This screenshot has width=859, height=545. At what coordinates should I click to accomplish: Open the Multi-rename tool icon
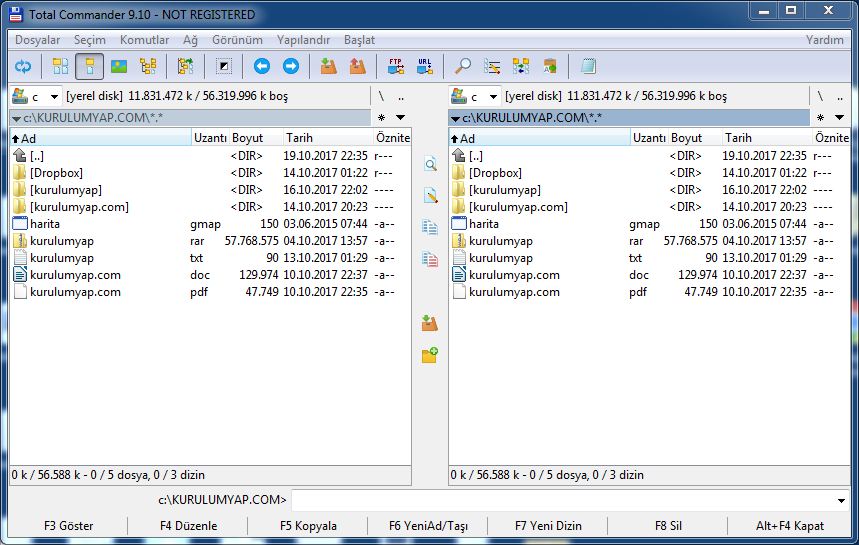[x=492, y=67]
